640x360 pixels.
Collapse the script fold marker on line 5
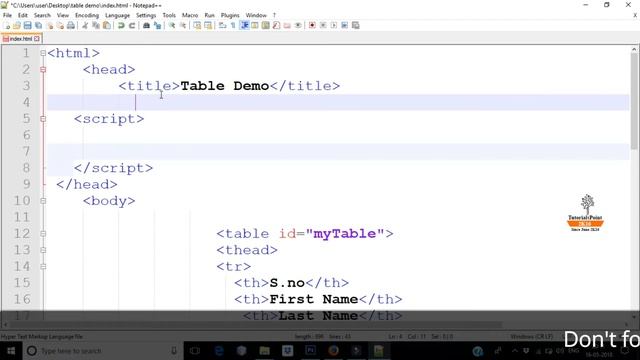pos(43,119)
